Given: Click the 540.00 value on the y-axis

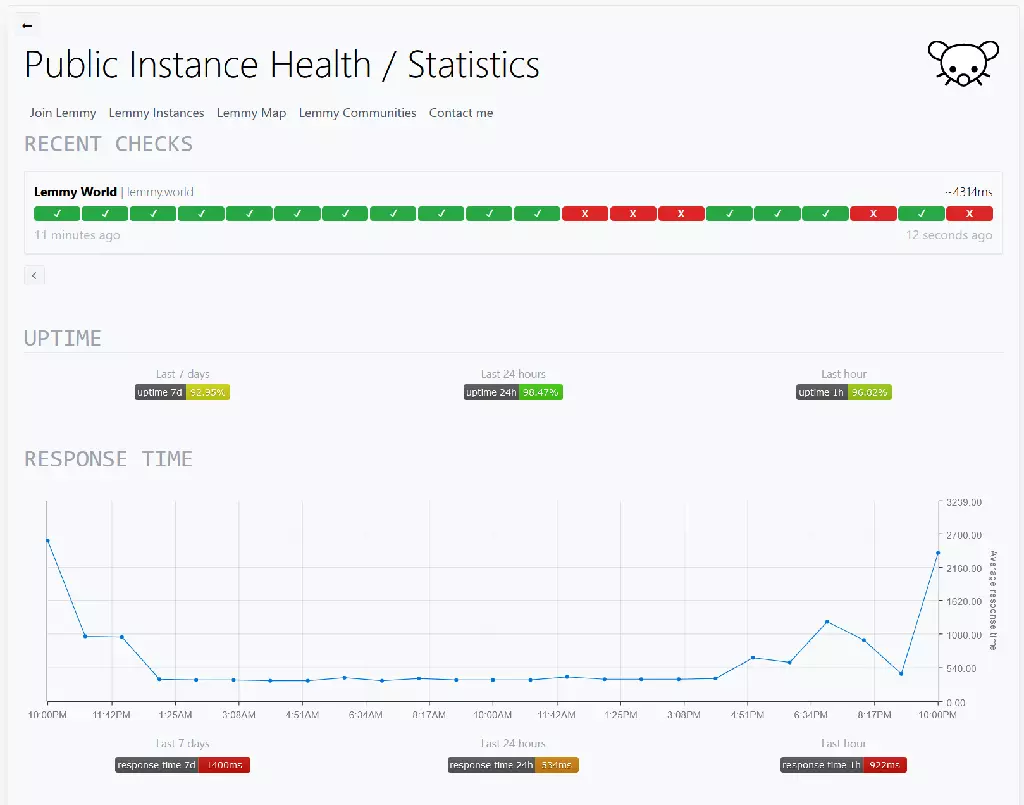Looking at the screenshot, I should [x=961, y=669].
